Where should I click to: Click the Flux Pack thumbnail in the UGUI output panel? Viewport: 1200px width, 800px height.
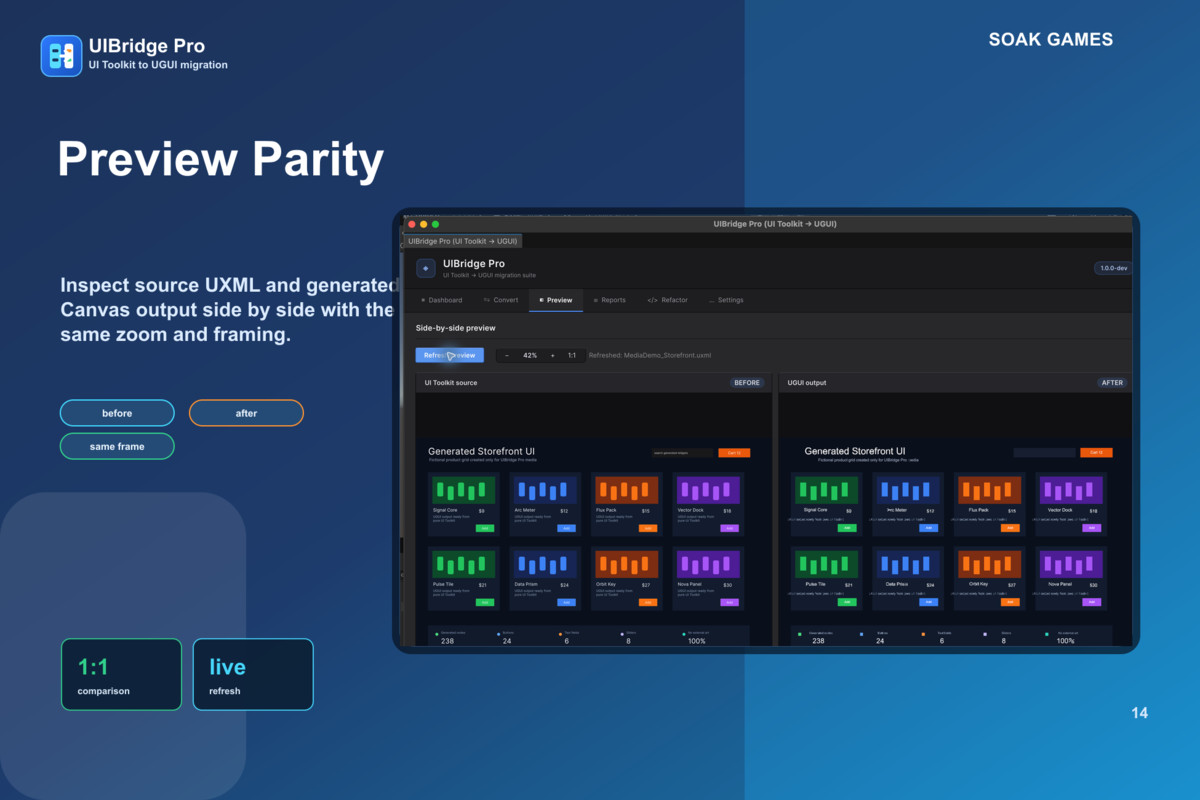pyautogui.click(x=989, y=490)
